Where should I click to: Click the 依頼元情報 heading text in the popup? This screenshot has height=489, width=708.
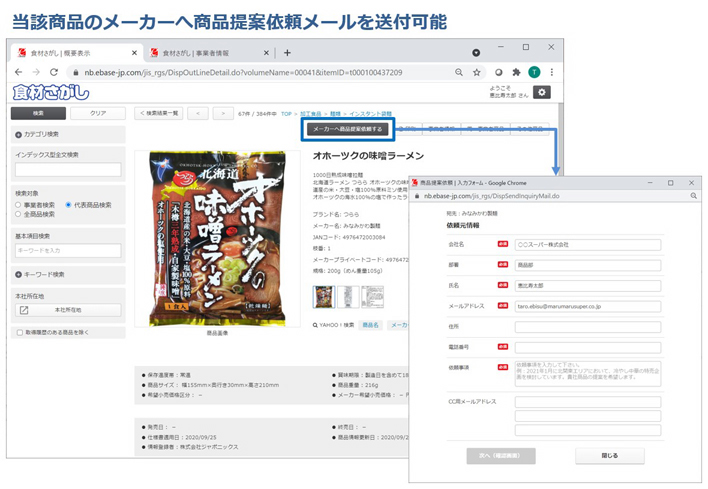463,225
